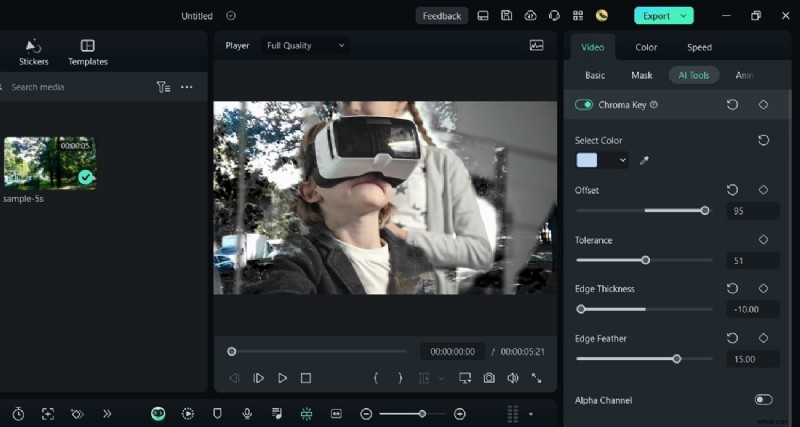Expand the Select Color swatch dropdown
Viewport: 800px width, 427px height.
click(x=623, y=160)
